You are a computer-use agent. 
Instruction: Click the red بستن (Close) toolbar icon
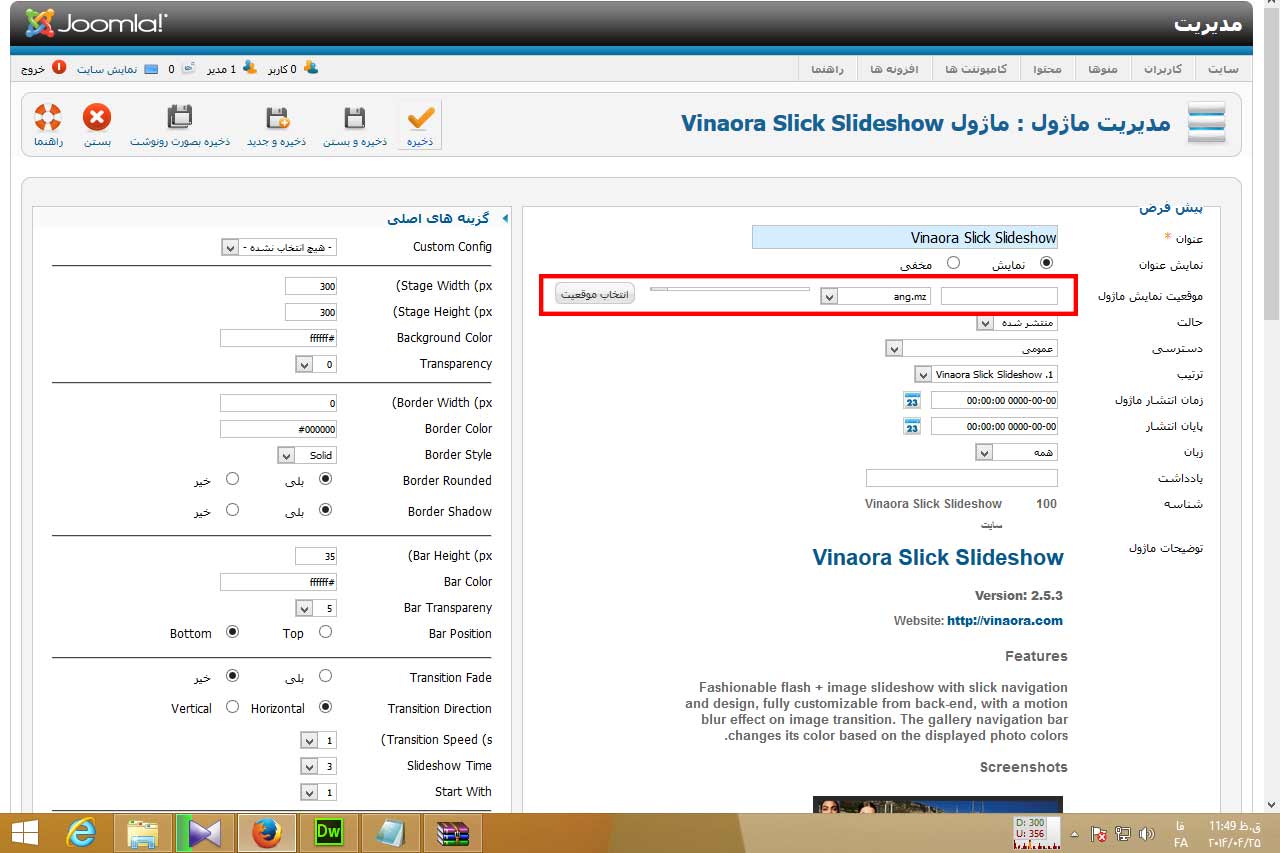coord(97,118)
